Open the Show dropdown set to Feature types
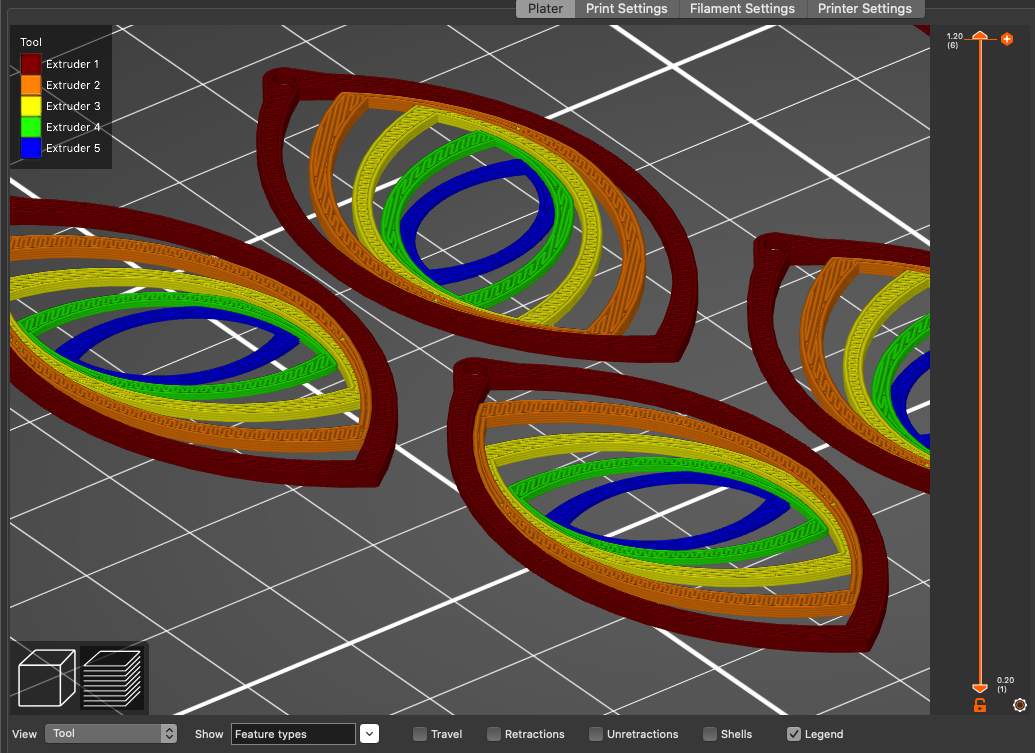Screen dimensions: 1035x753 tap(293, 733)
